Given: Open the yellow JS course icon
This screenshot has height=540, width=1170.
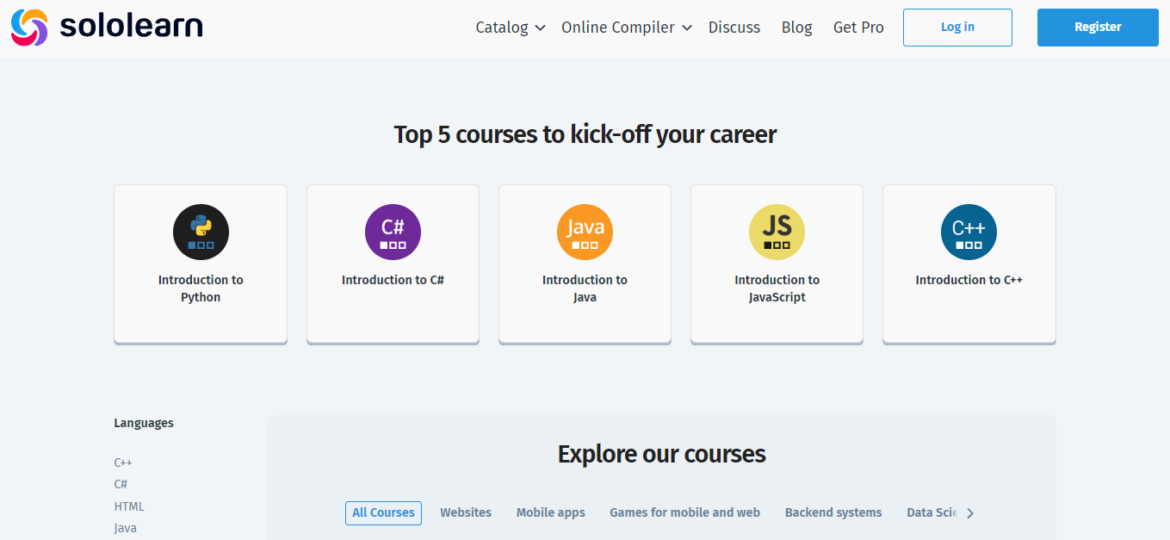Looking at the screenshot, I should pyautogui.click(x=777, y=232).
